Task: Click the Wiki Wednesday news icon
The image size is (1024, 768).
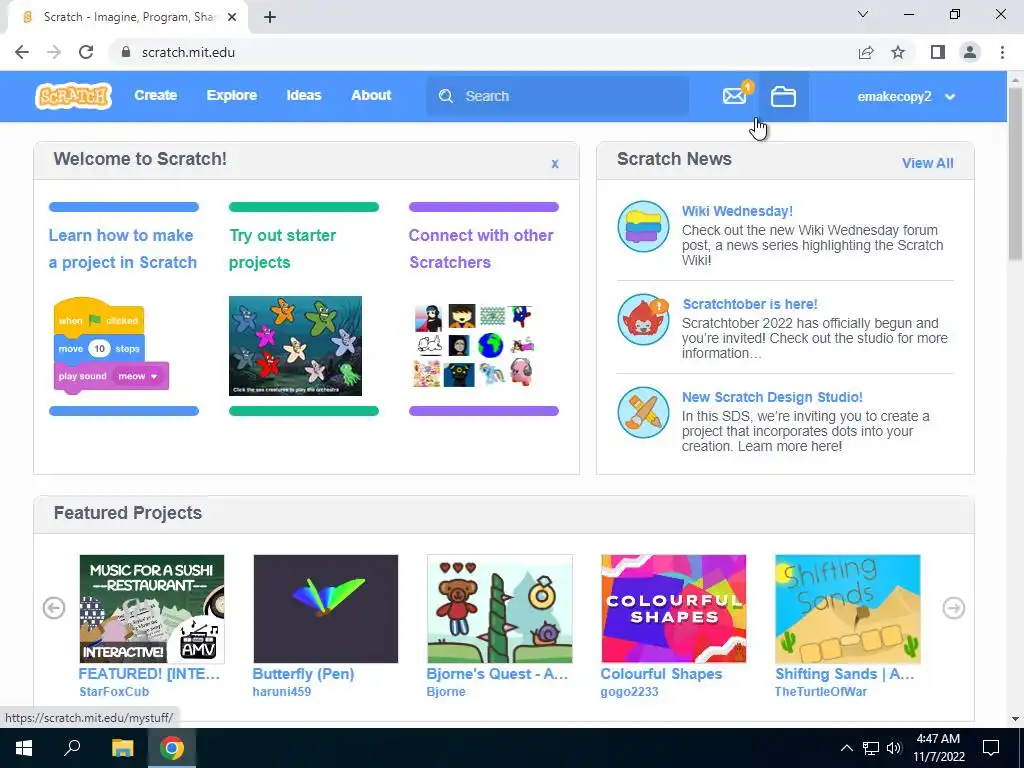Action: [643, 227]
